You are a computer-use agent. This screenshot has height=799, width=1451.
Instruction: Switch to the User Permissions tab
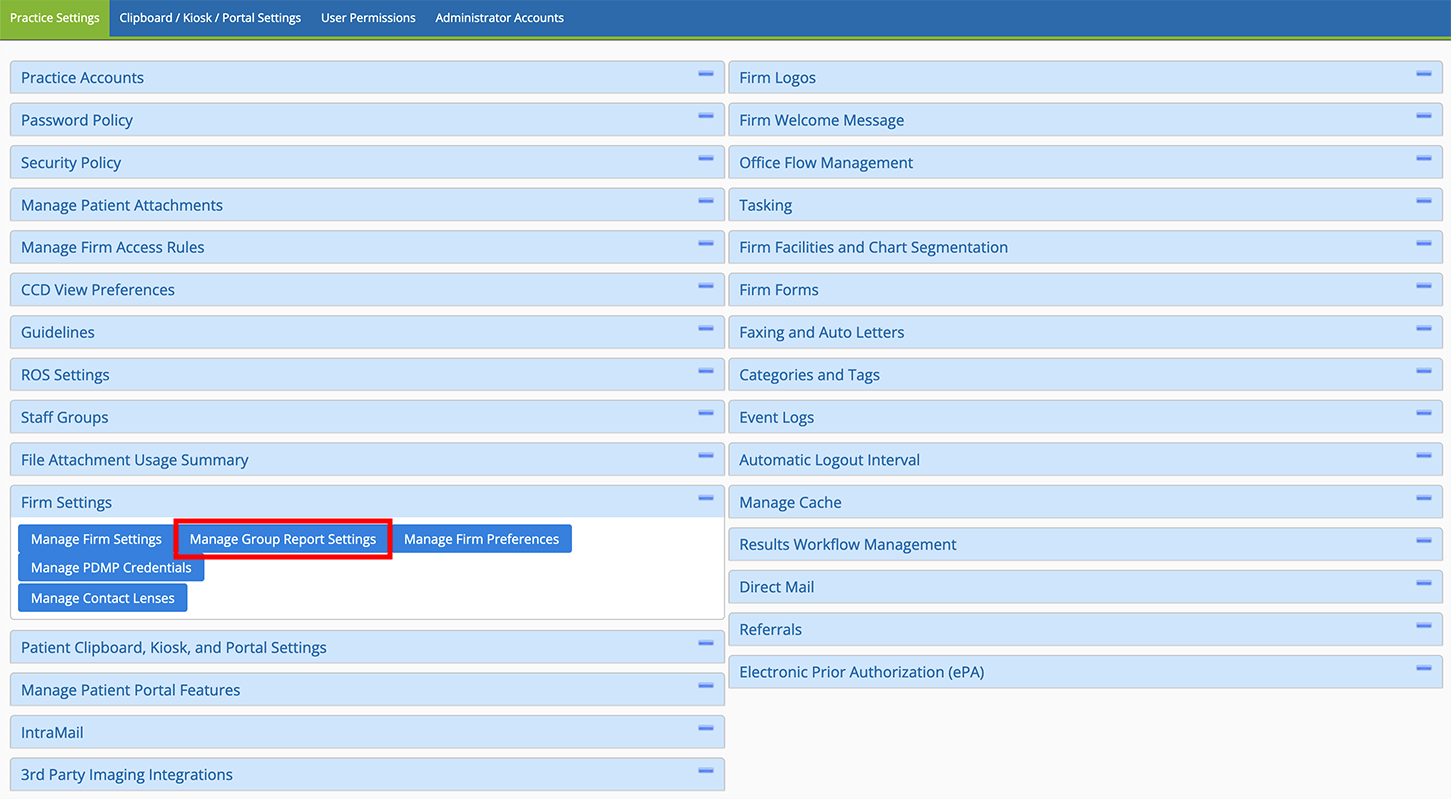point(368,18)
